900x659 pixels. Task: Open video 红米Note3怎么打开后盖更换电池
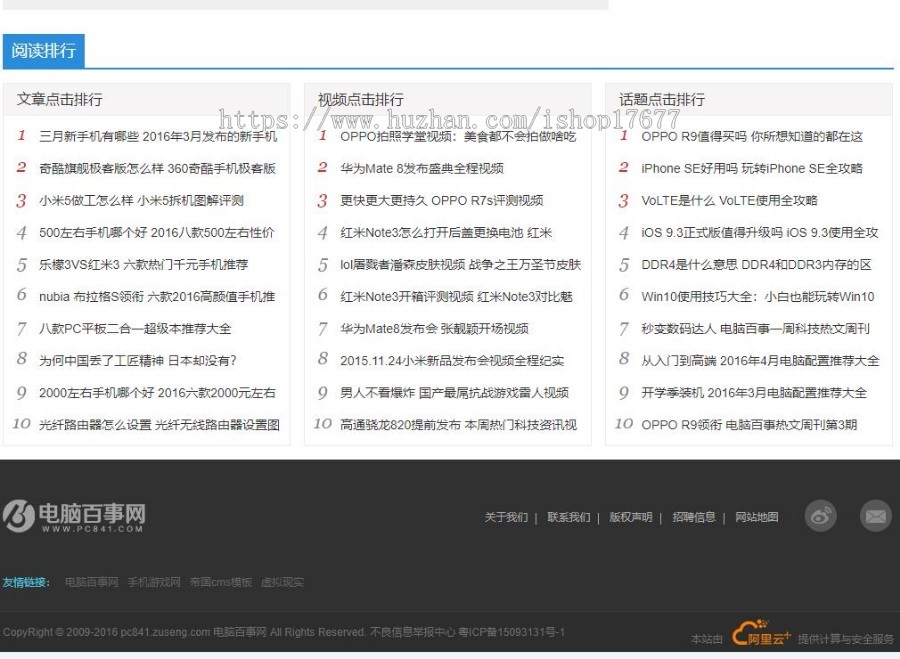tap(446, 232)
